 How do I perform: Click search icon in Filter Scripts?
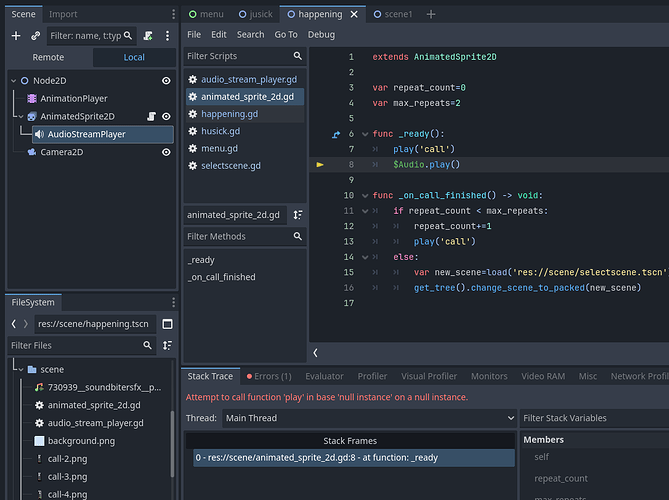click(297, 56)
